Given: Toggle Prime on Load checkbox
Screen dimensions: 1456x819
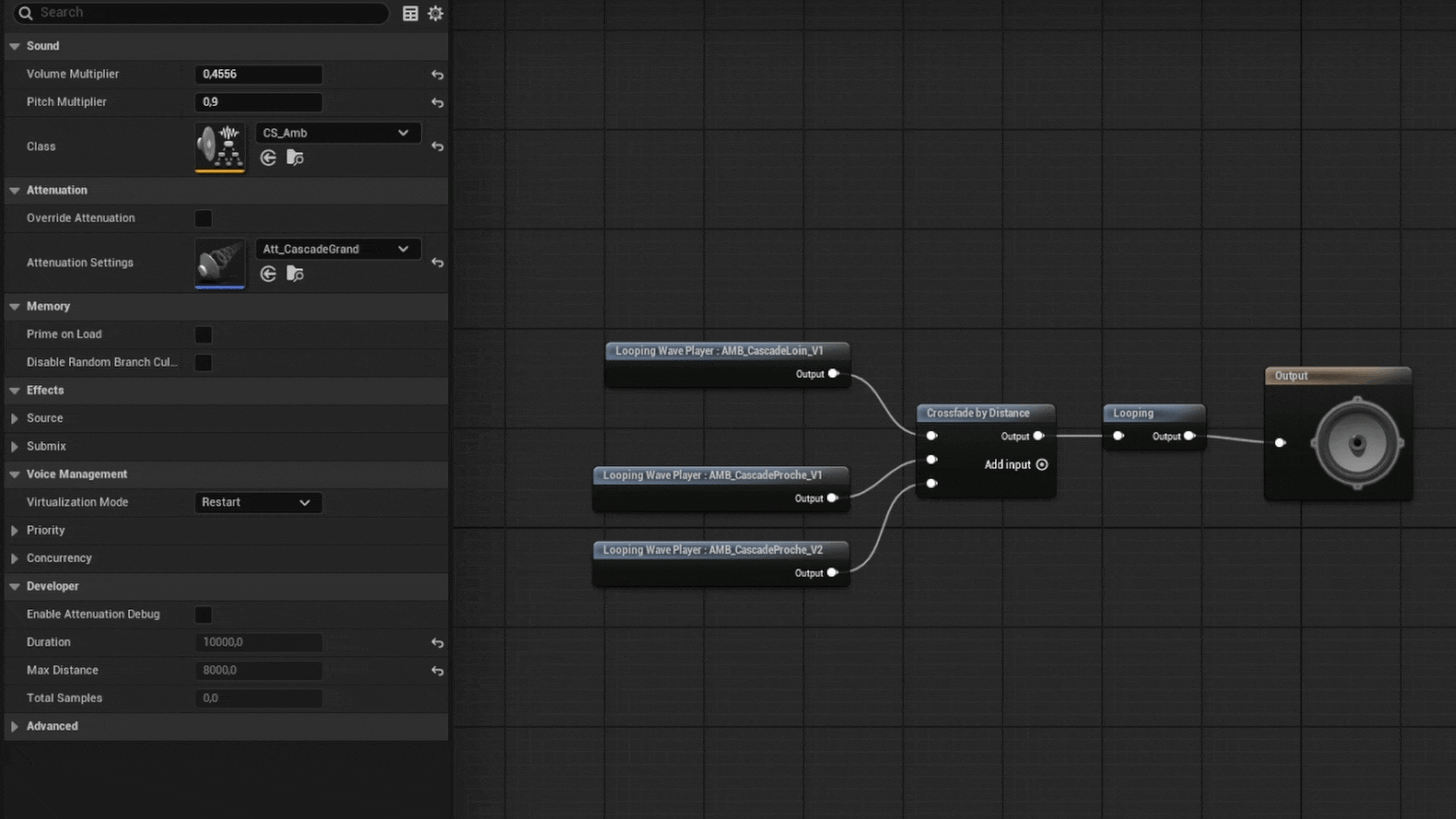Looking at the screenshot, I should [x=203, y=334].
